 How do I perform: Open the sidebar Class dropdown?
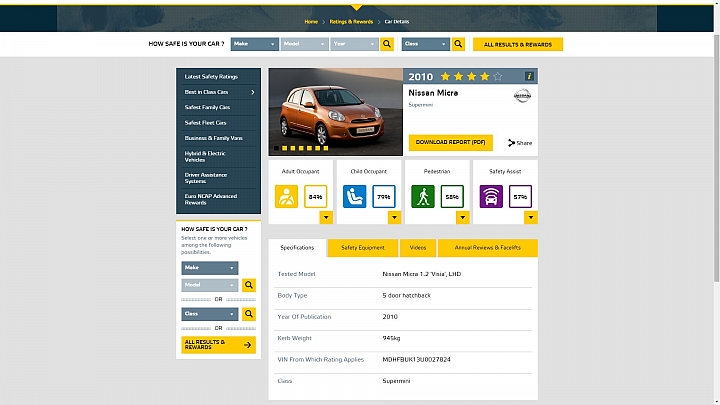210,314
